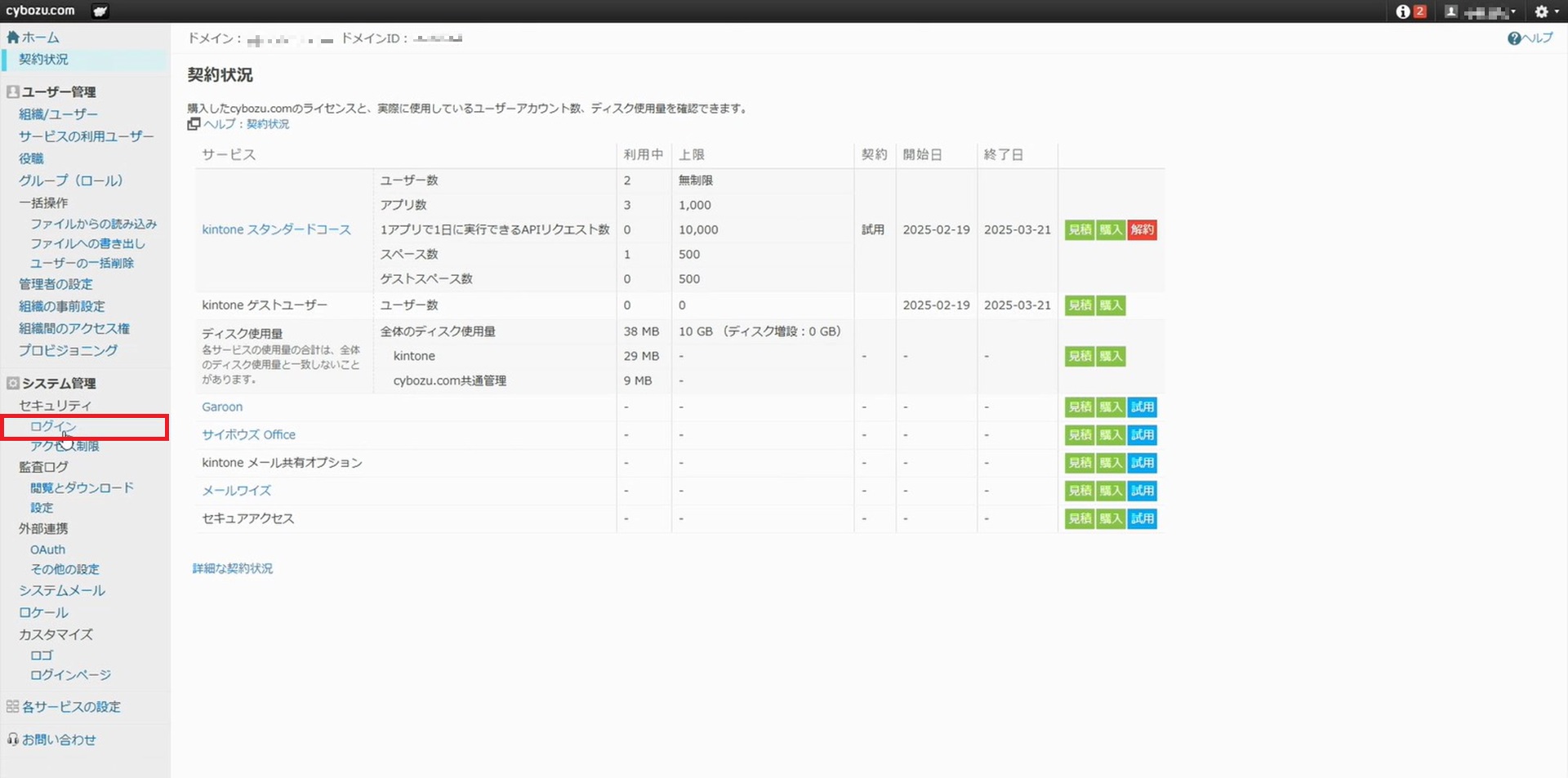This screenshot has width=1568, height=778.
Task: Click the house icon beside ホーム
Action: point(12,38)
